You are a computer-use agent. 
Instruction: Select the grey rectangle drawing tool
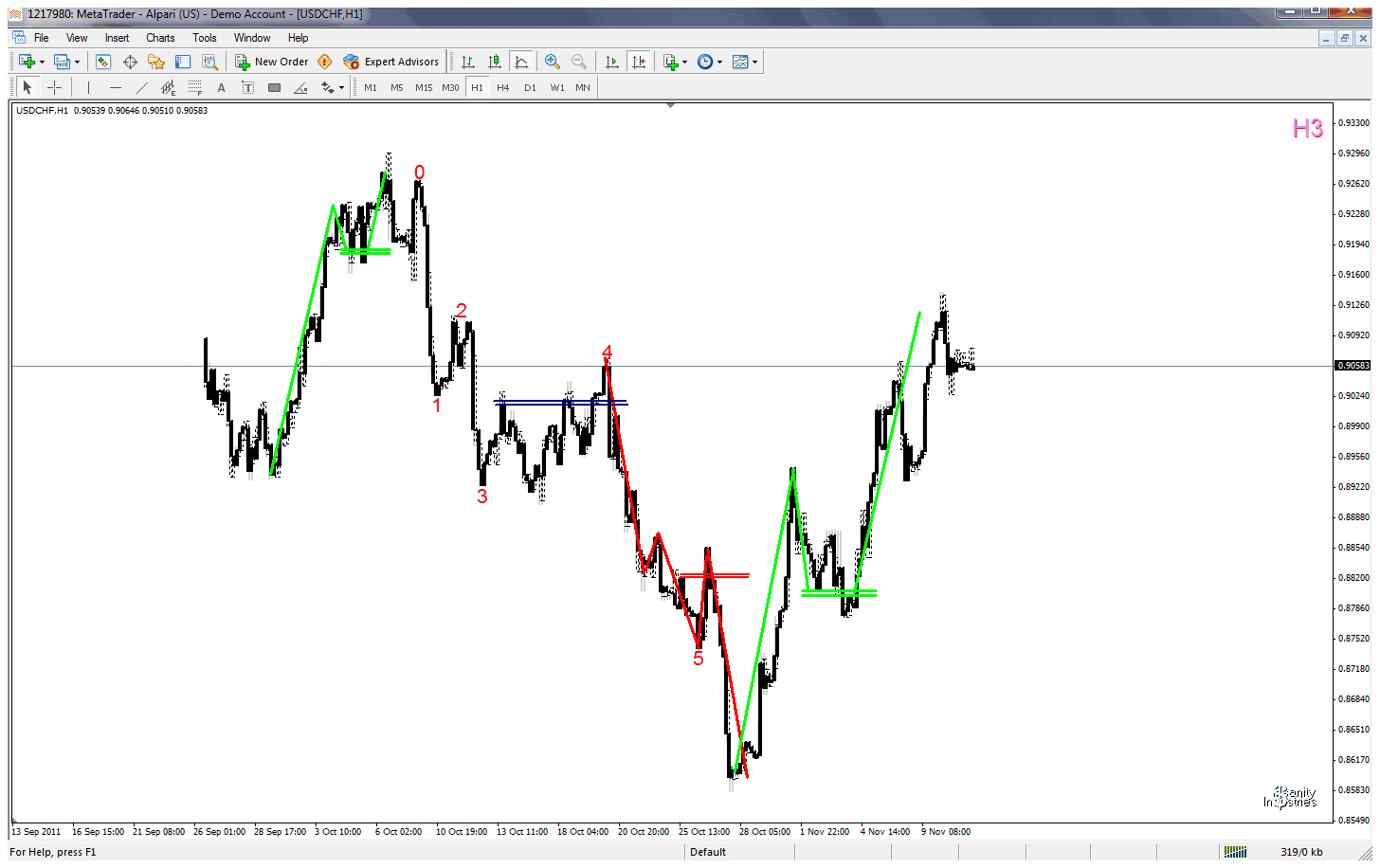[x=274, y=87]
